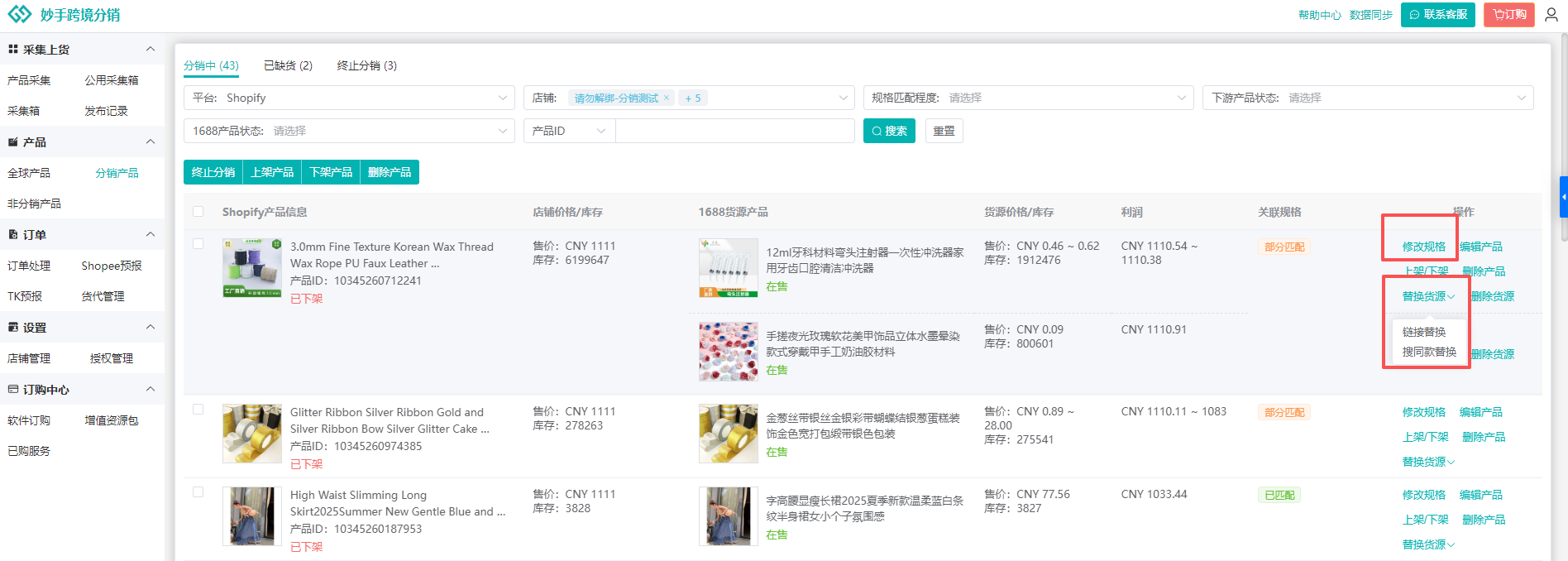Click the 订购 cart button
1568x561 pixels.
1508,15
